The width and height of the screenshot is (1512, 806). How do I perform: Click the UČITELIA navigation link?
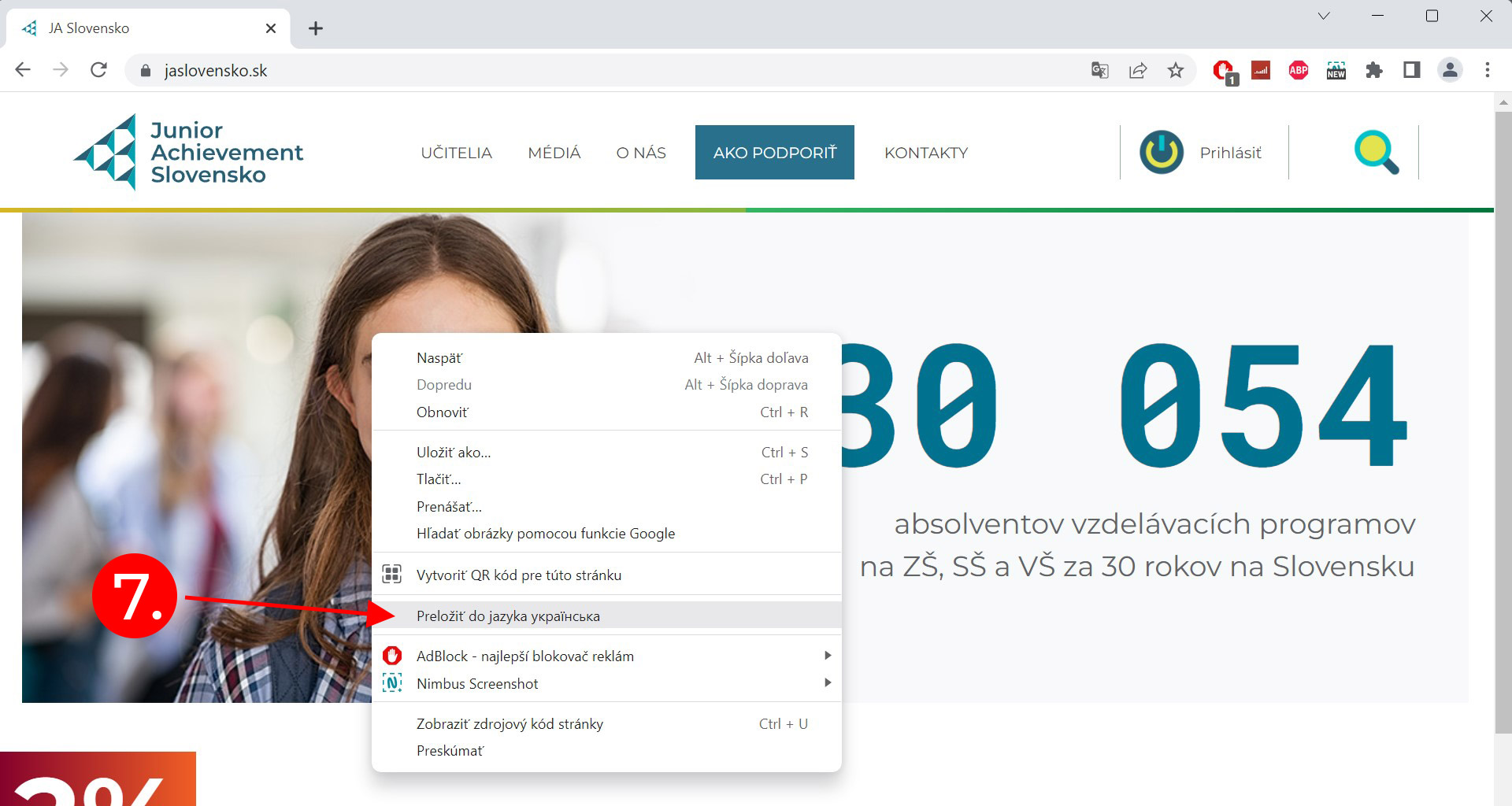coord(457,152)
